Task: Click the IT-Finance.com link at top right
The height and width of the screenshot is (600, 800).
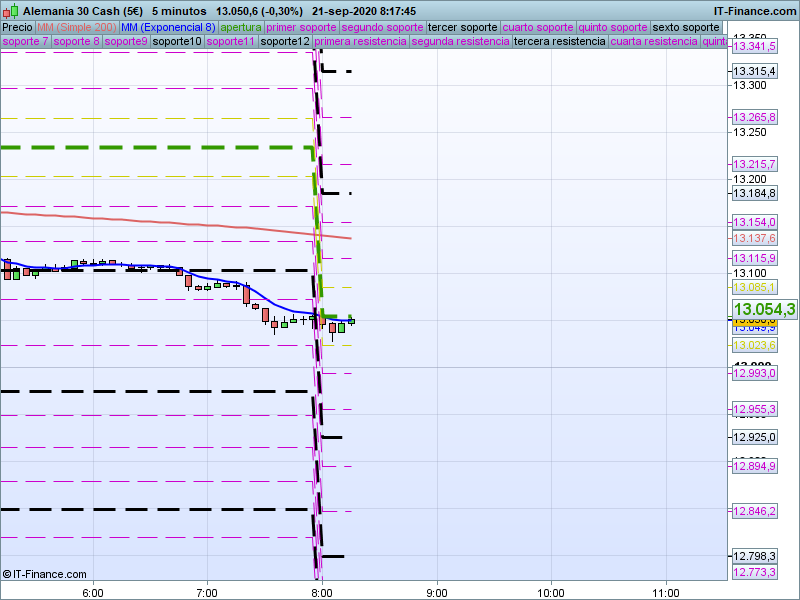Action: coord(754,11)
